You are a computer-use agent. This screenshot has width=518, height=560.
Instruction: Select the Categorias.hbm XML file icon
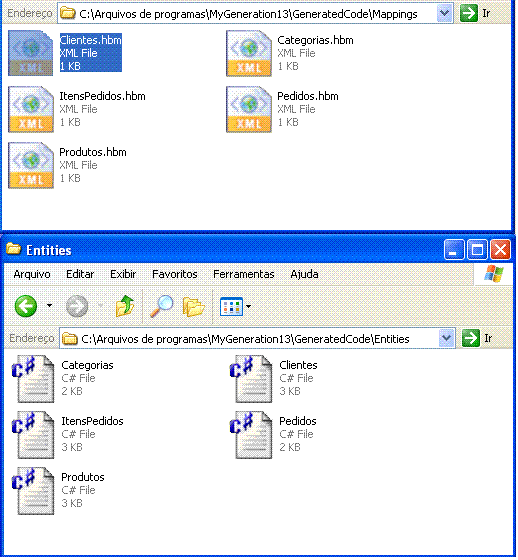point(249,54)
